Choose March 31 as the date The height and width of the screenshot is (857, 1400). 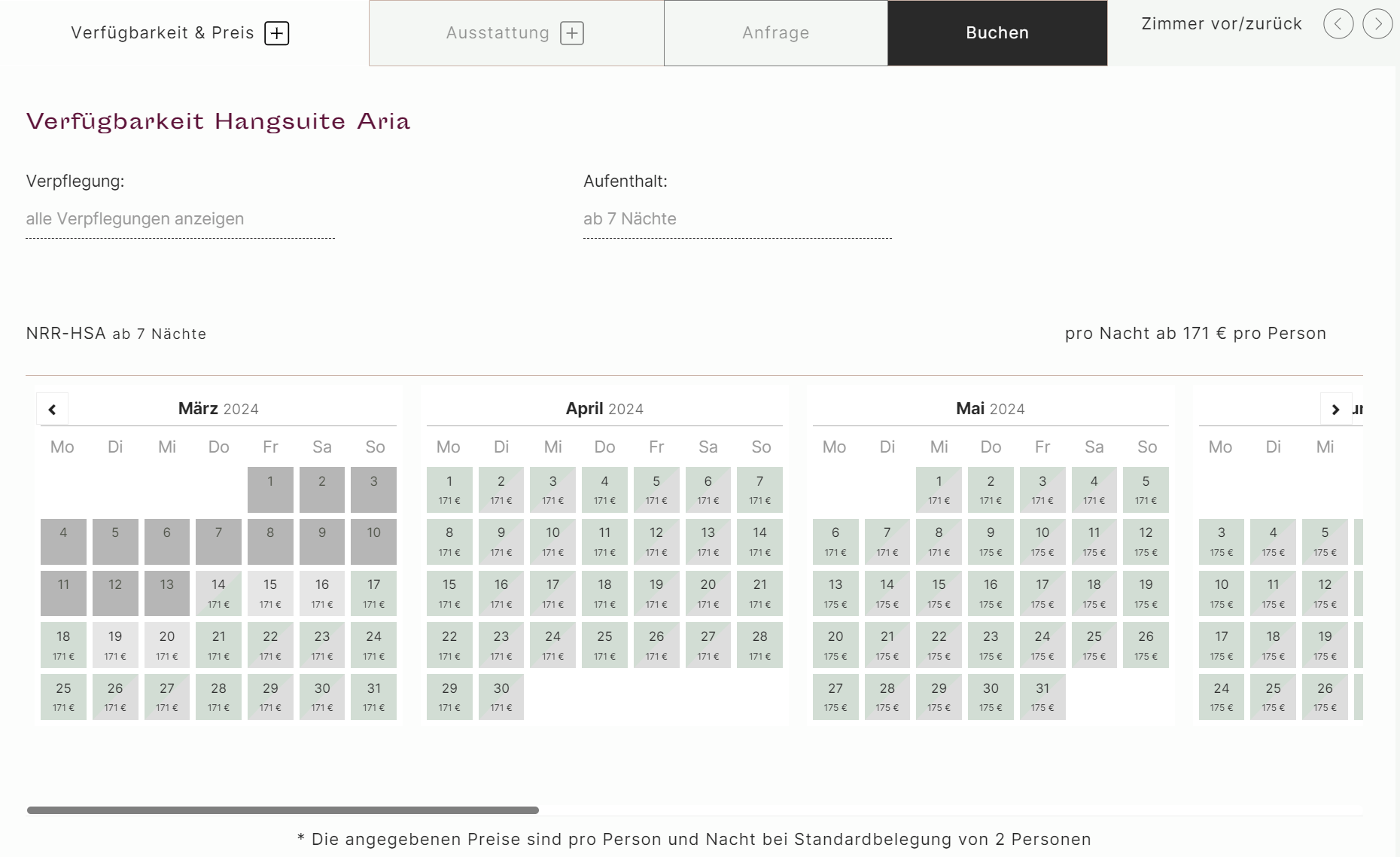pos(373,697)
